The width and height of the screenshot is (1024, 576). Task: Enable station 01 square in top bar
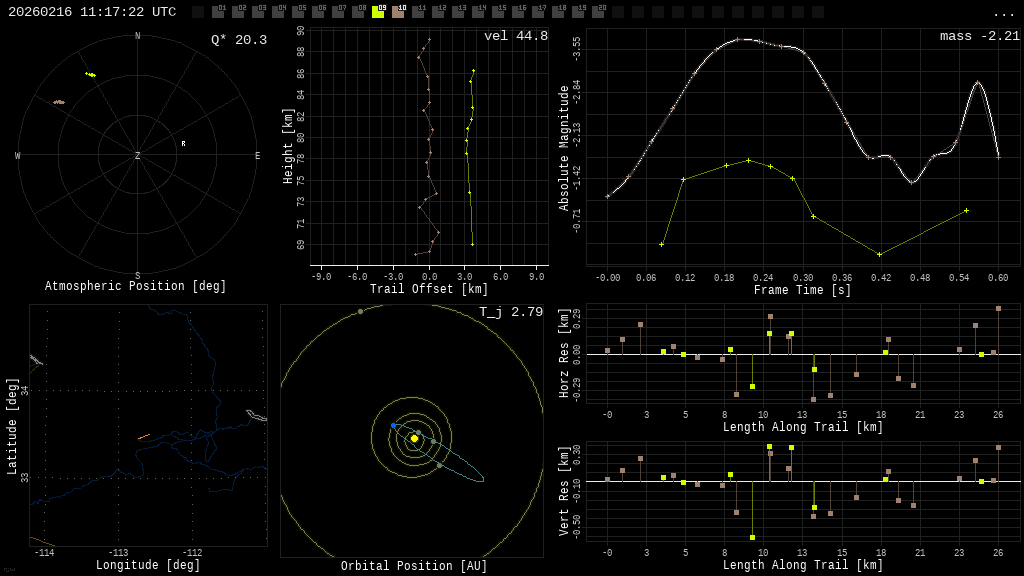[218, 12]
